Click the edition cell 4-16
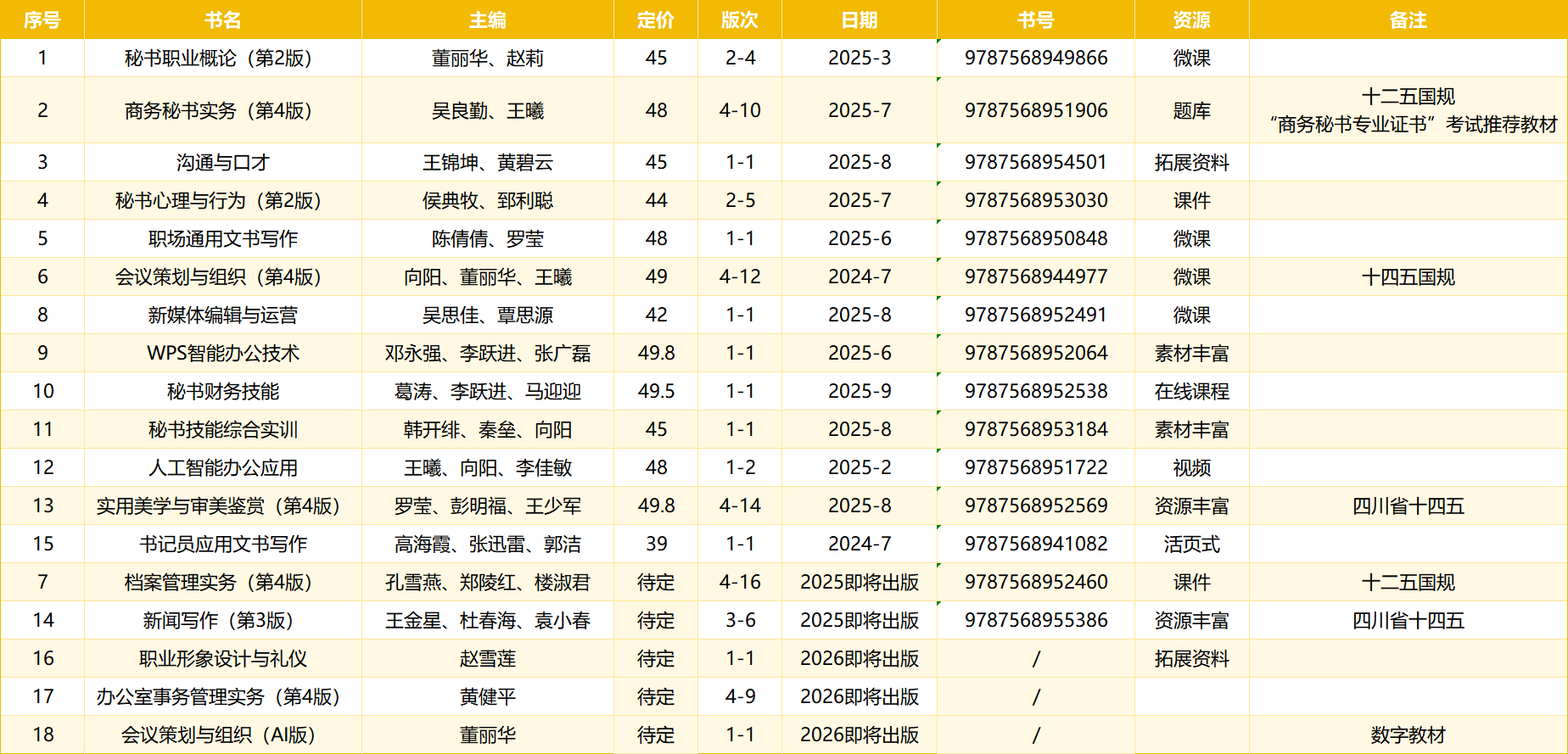Viewport: 1568px width, 754px height. [739, 583]
